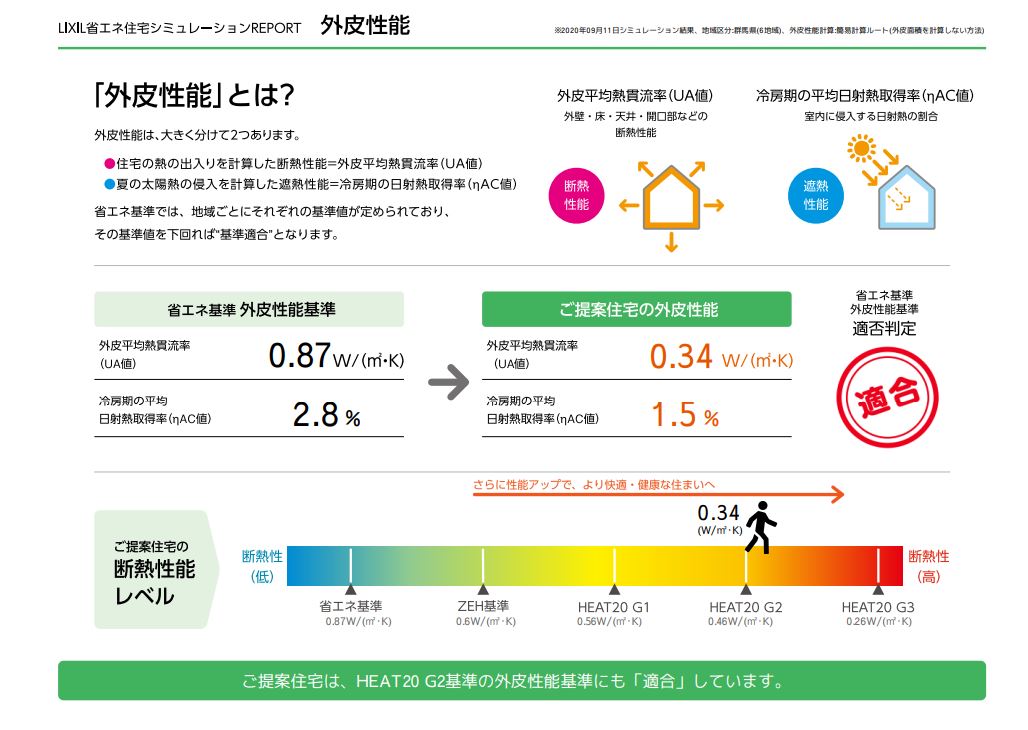Screen dimensions: 1028x730
Task: Click the large black 0.87 W/(㎡·K) value
Action: tap(336, 356)
